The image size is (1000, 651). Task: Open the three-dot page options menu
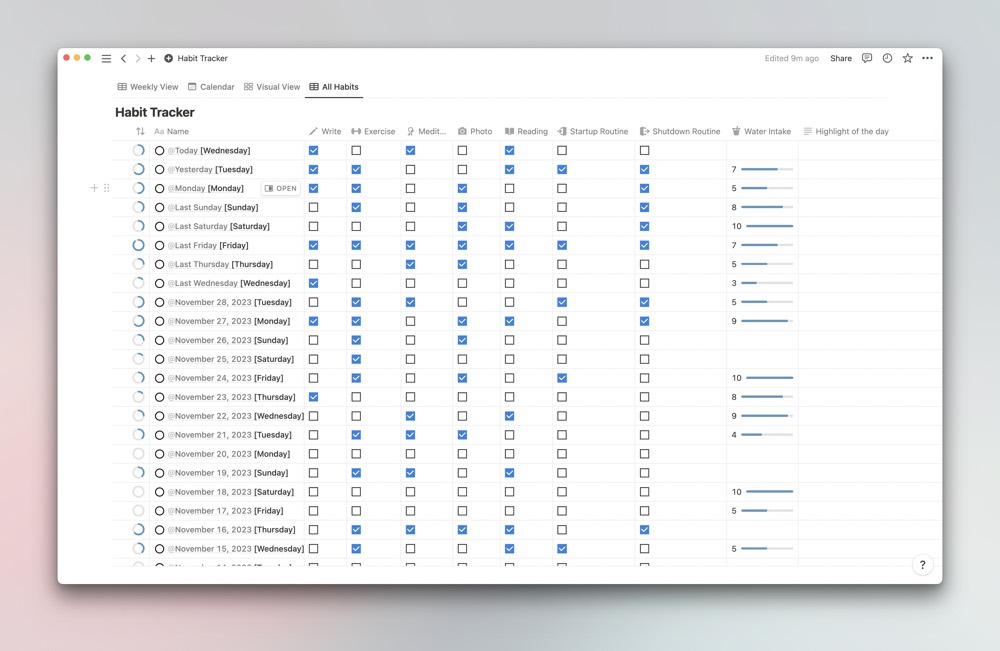click(928, 58)
